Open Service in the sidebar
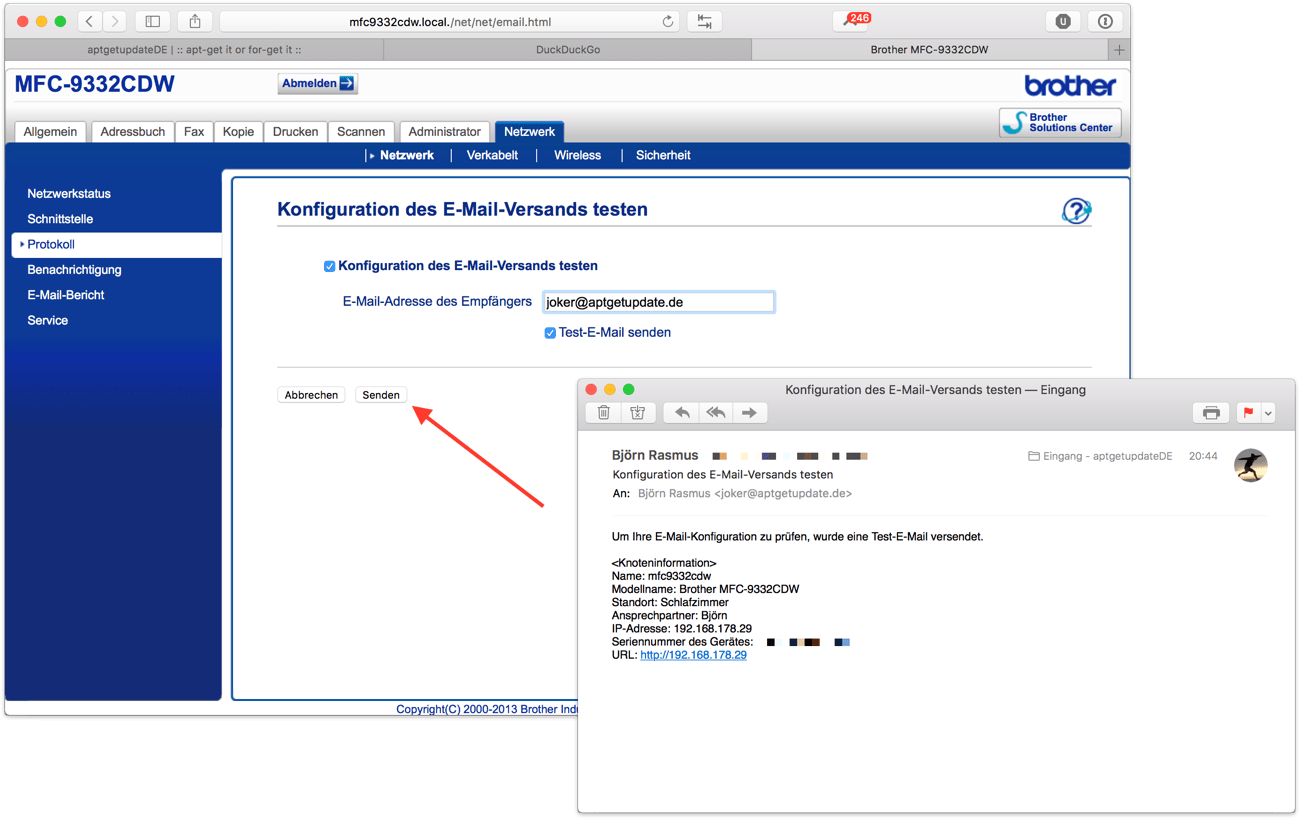The width and height of the screenshot is (1300, 819). [48, 321]
